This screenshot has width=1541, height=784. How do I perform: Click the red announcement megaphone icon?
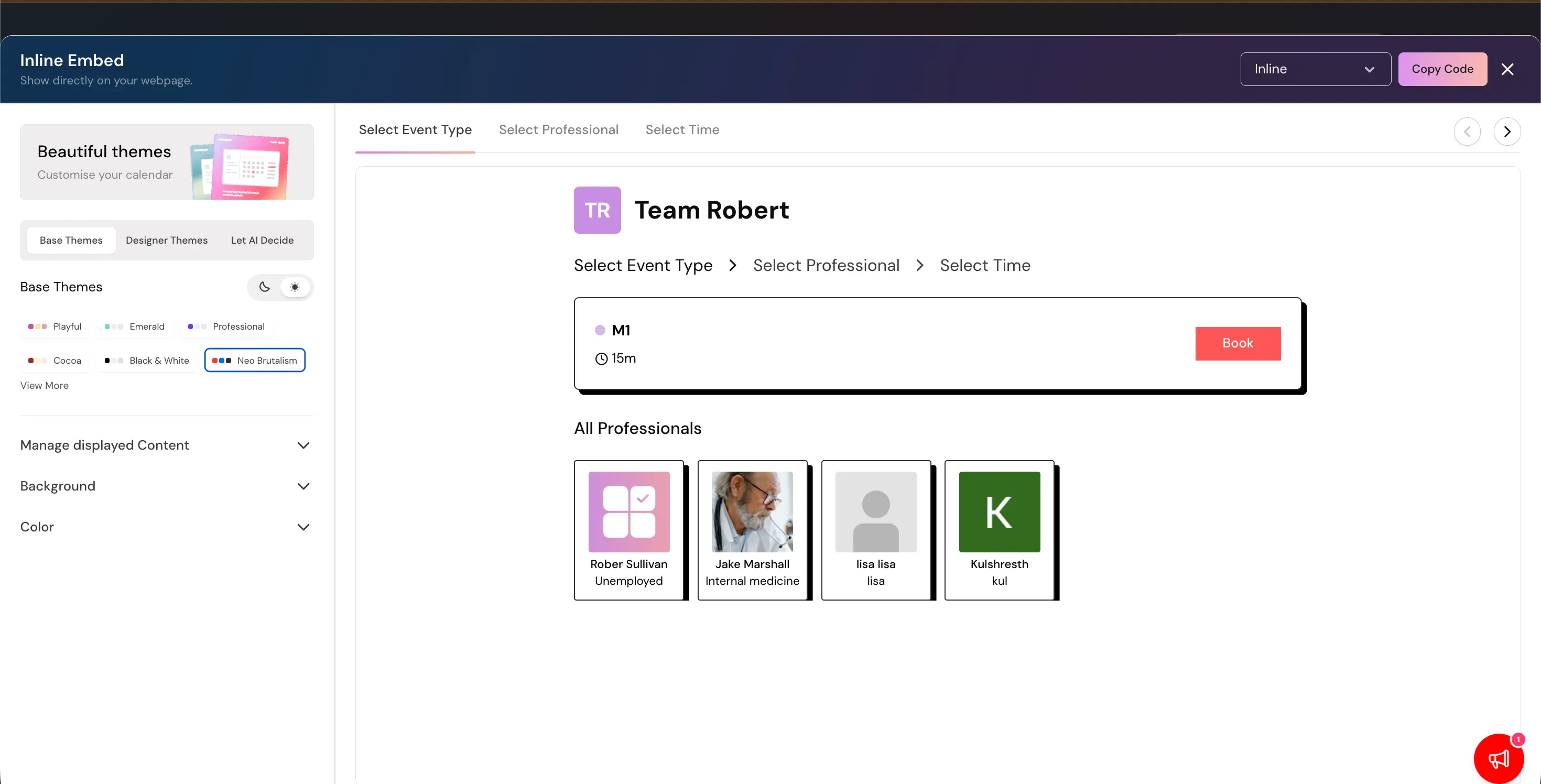tap(1499, 758)
